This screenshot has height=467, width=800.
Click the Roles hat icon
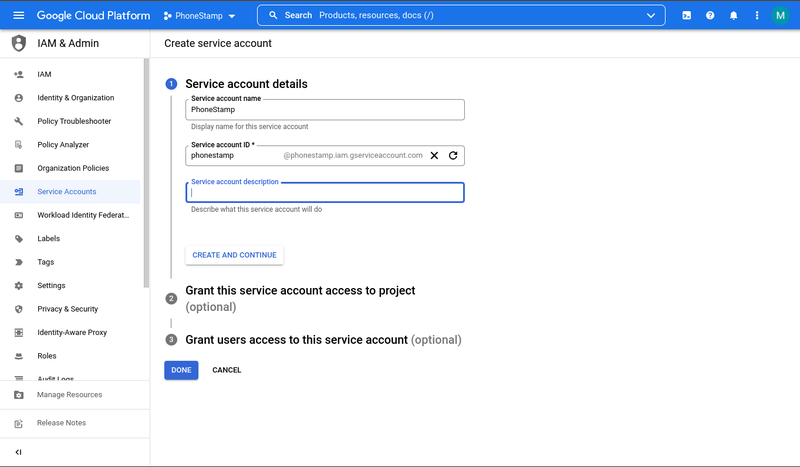(19, 356)
